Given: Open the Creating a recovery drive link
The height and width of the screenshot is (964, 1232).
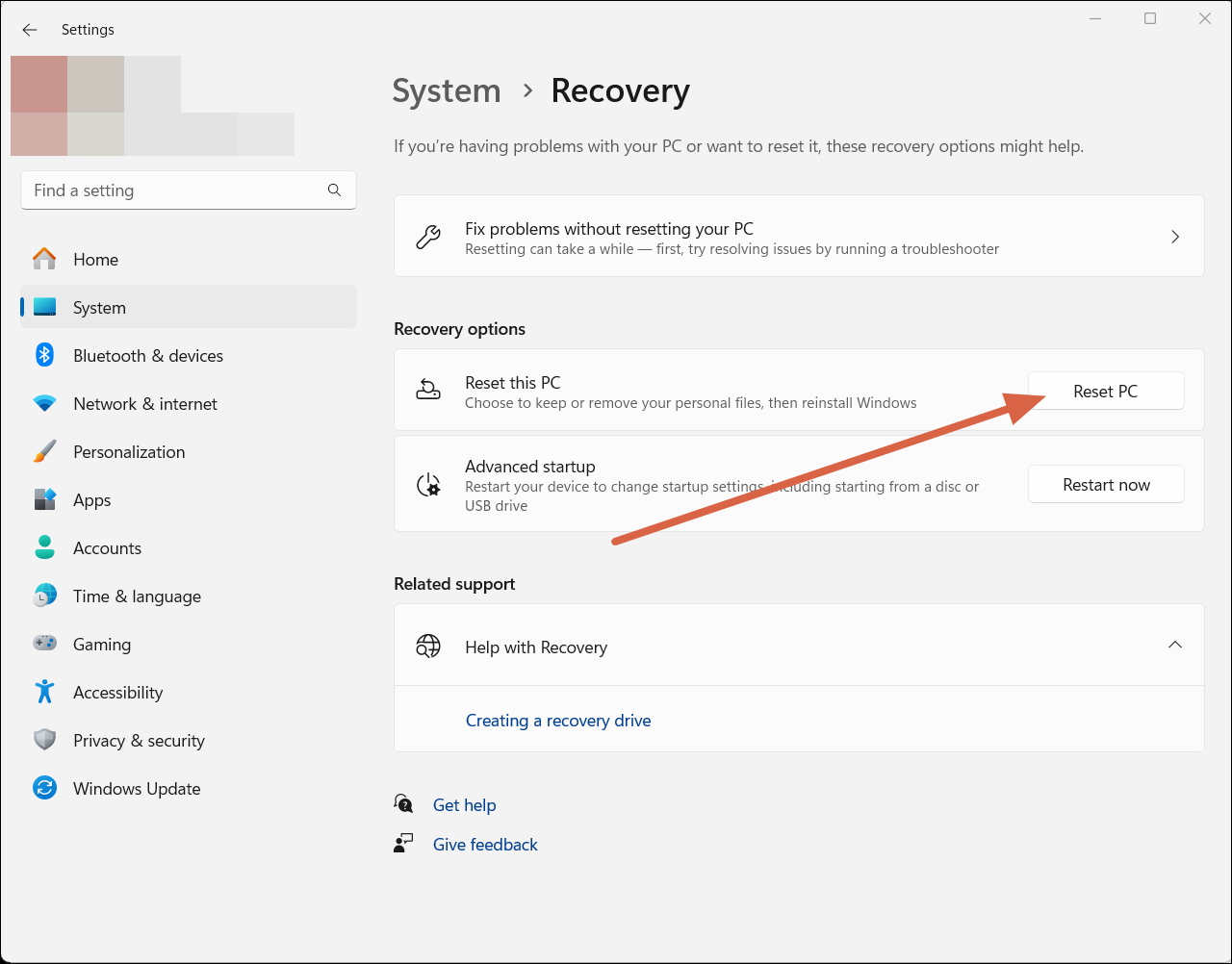Looking at the screenshot, I should pos(558,720).
